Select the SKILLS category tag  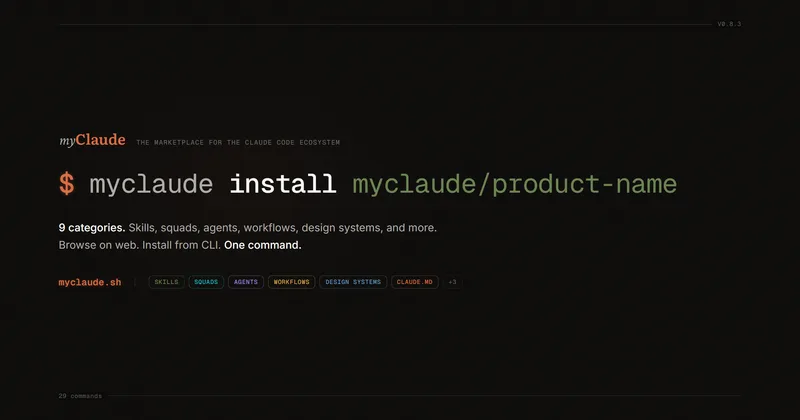(166, 282)
